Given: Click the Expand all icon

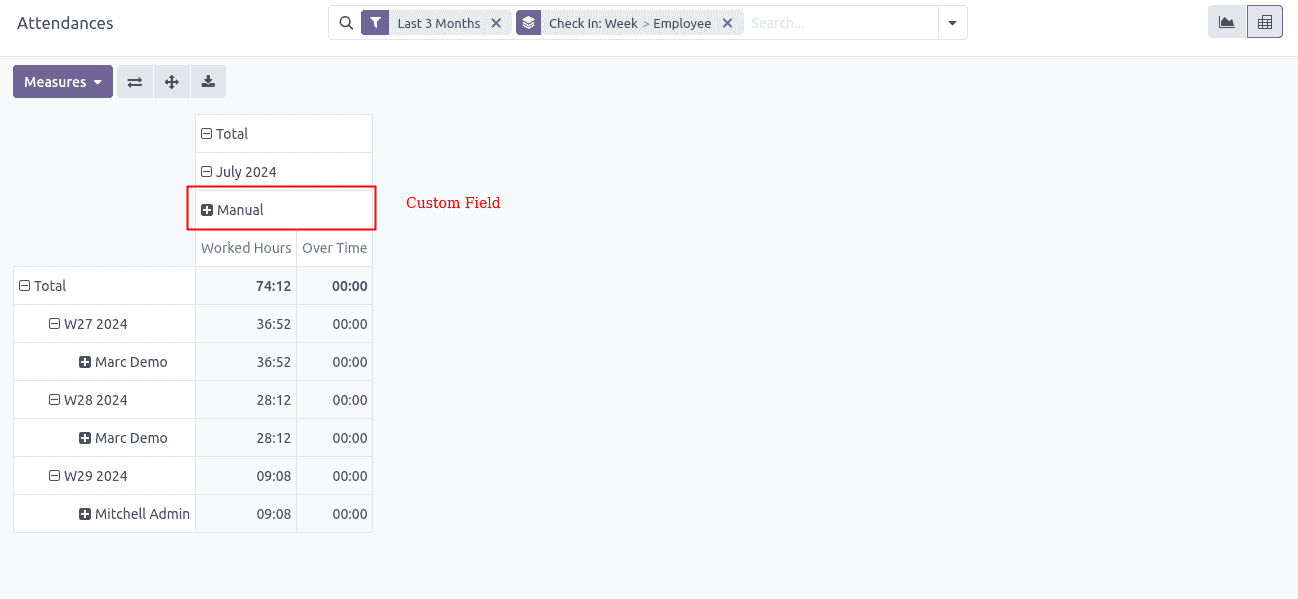Looking at the screenshot, I should [x=172, y=82].
